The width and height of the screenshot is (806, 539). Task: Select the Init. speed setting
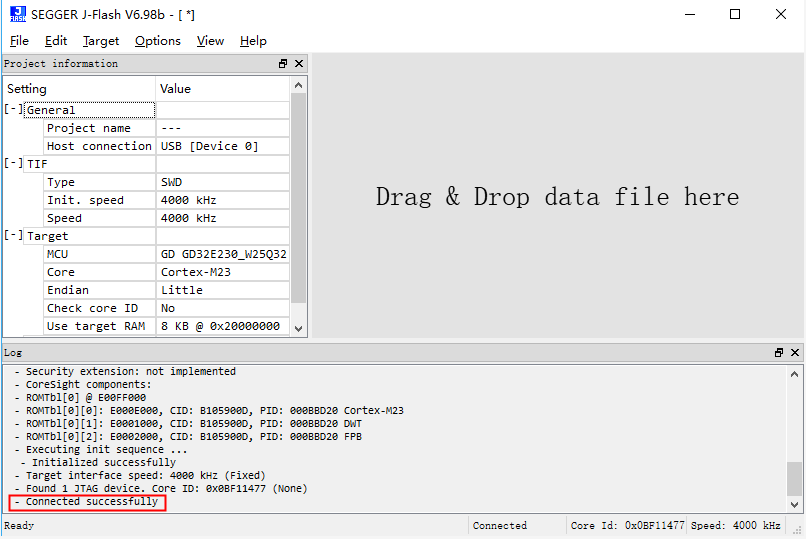pos(99,200)
